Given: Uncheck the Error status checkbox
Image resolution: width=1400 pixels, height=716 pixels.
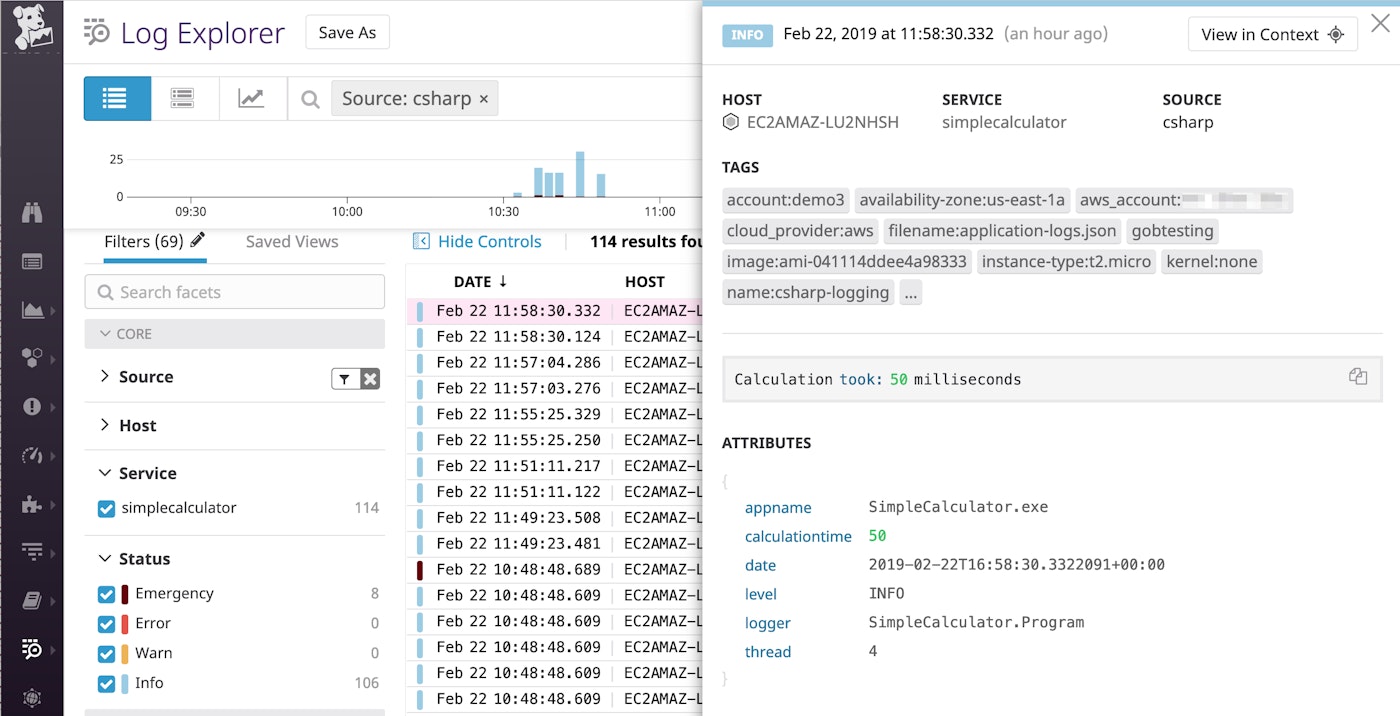Looking at the screenshot, I should [x=106, y=624].
